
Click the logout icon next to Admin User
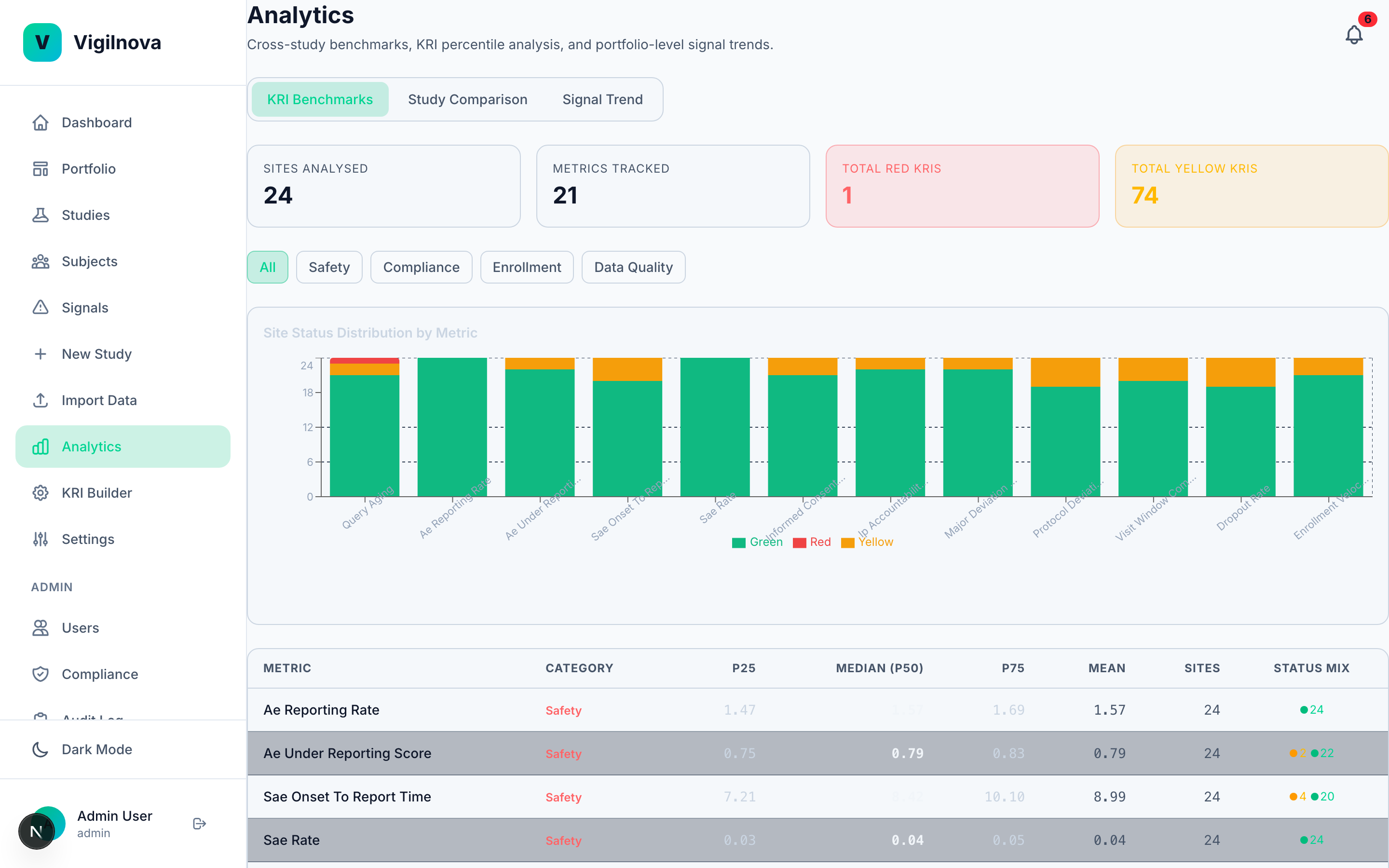pyautogui.click(x=199, y=823)
